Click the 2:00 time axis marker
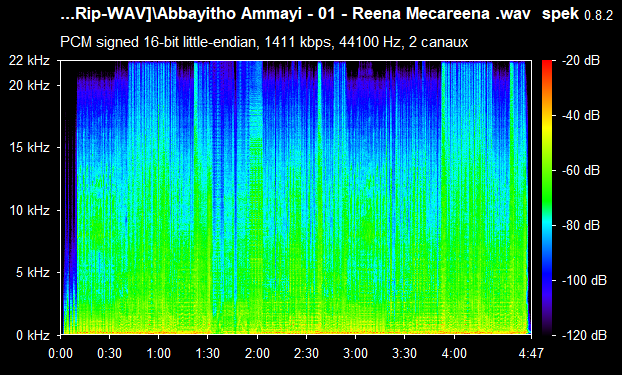This screenshot has width=622, height=375. click(x=257, y=353)
